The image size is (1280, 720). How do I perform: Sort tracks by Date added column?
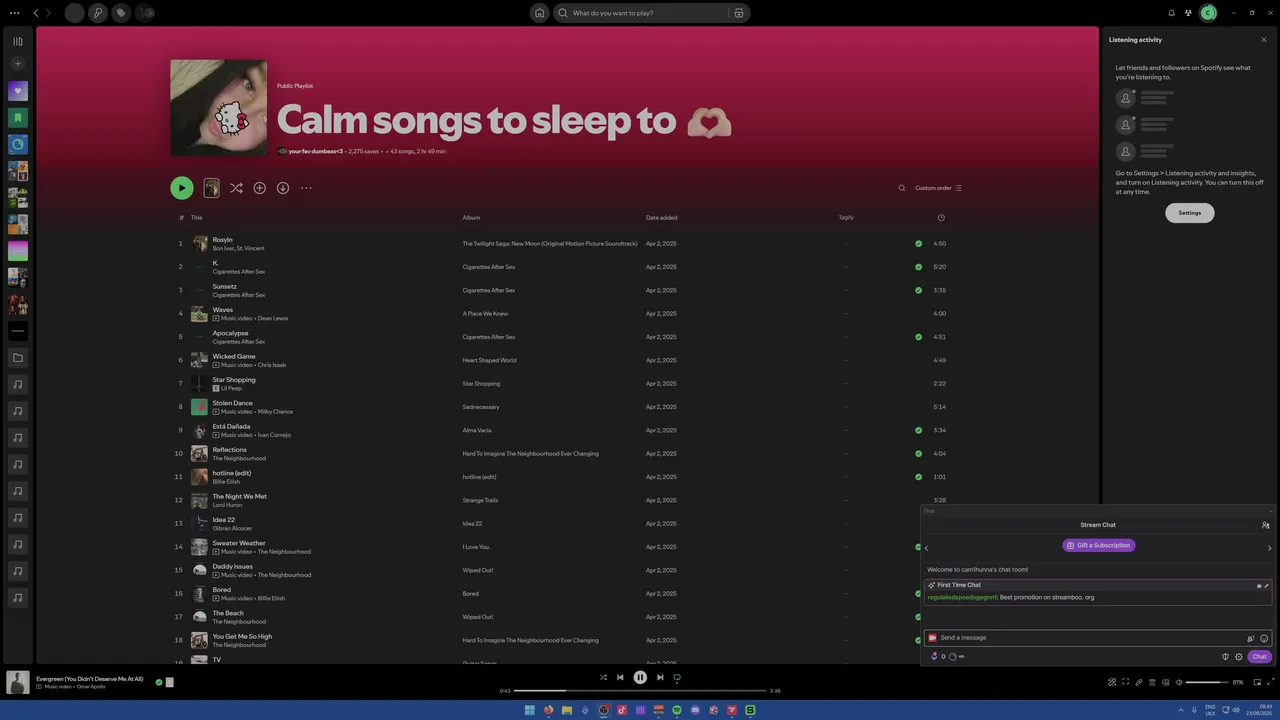(x=662, y=217)
